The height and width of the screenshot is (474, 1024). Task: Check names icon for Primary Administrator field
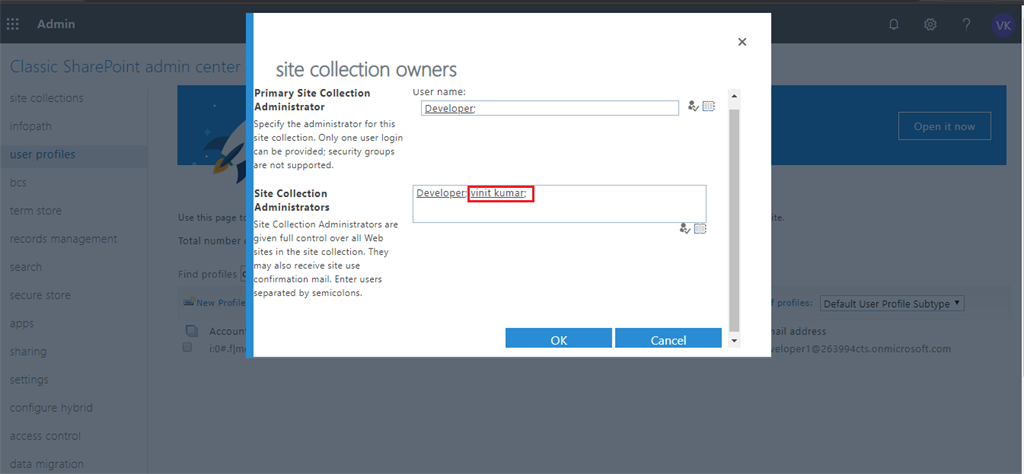point(693,106)
